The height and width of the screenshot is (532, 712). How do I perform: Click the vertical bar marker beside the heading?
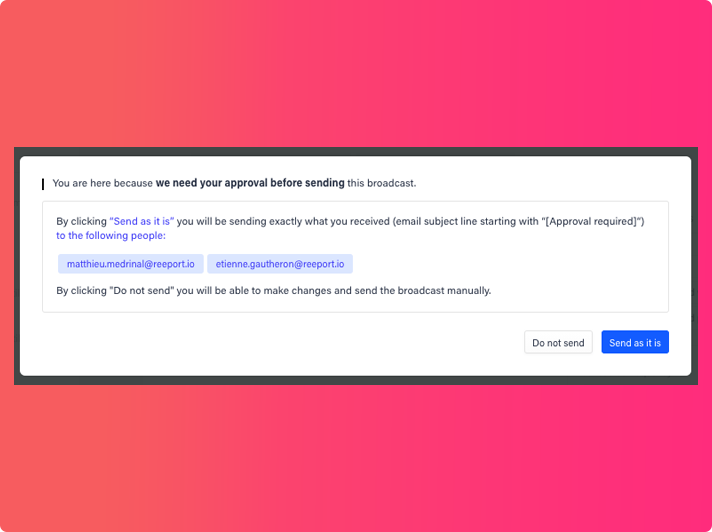pos(43,184)
